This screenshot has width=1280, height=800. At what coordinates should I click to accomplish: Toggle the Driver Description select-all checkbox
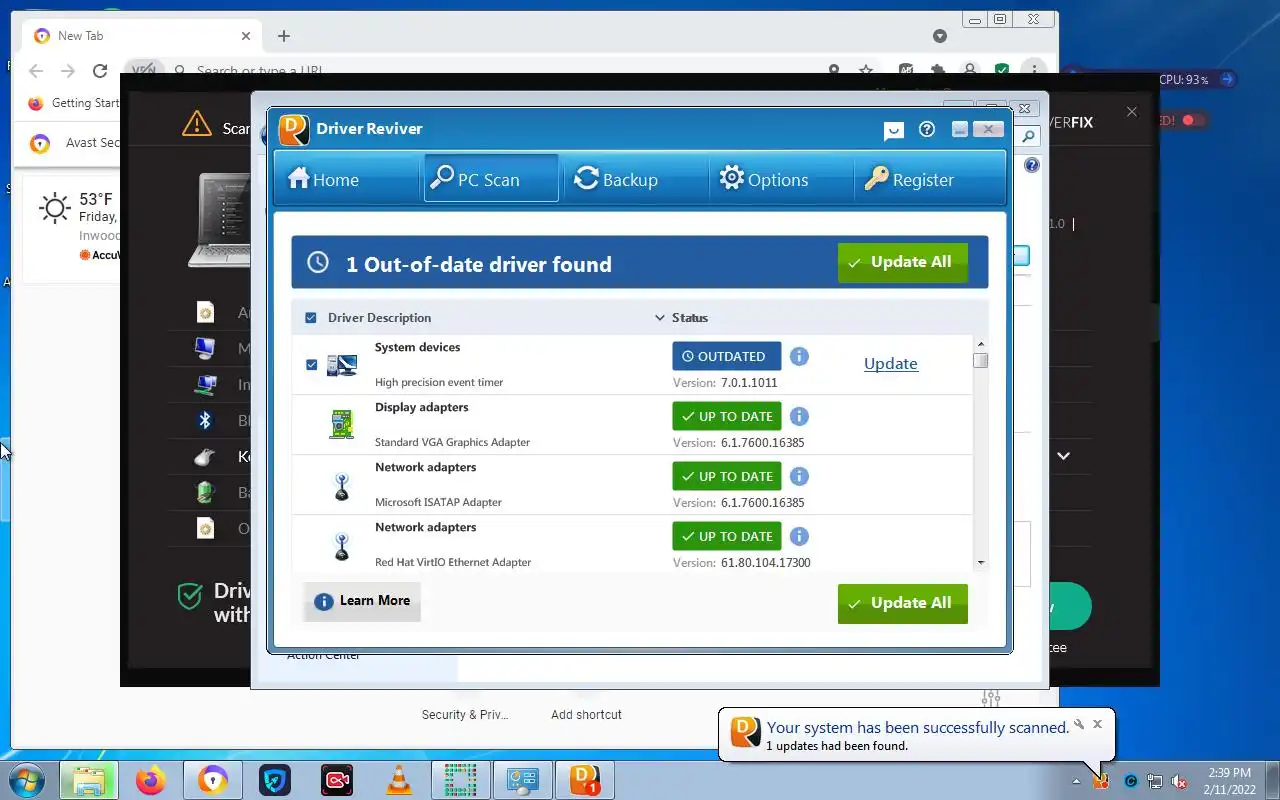click(x=310, y=318)
